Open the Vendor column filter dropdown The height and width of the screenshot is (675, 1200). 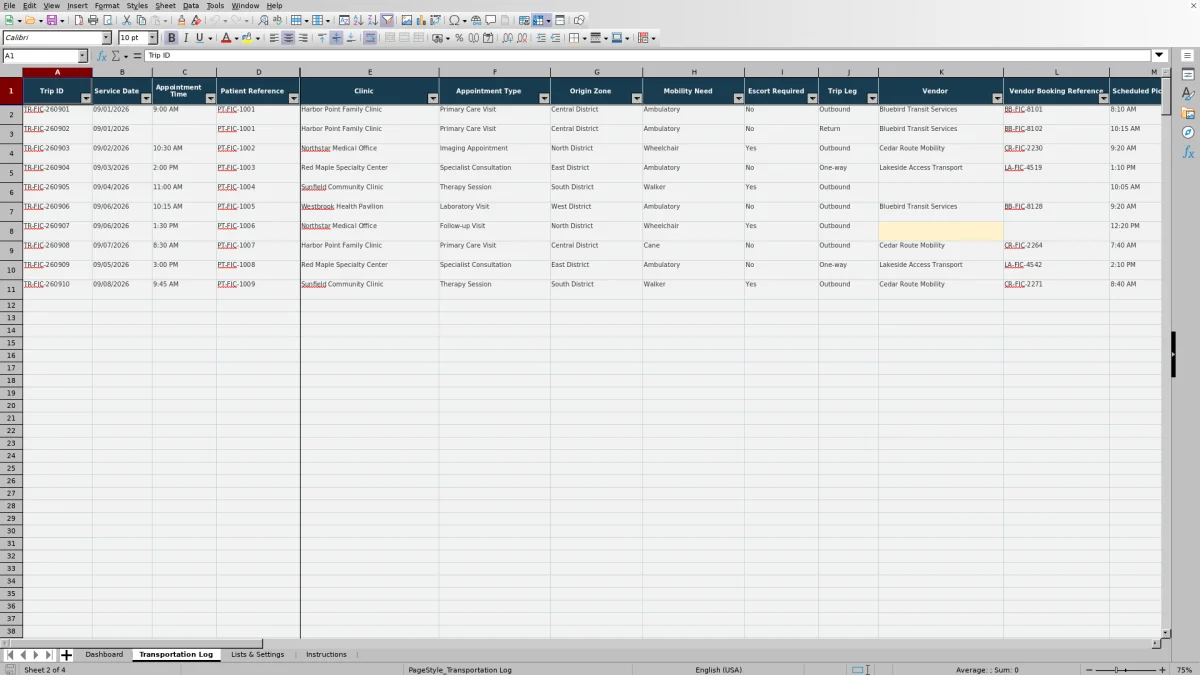coord(997,98)
